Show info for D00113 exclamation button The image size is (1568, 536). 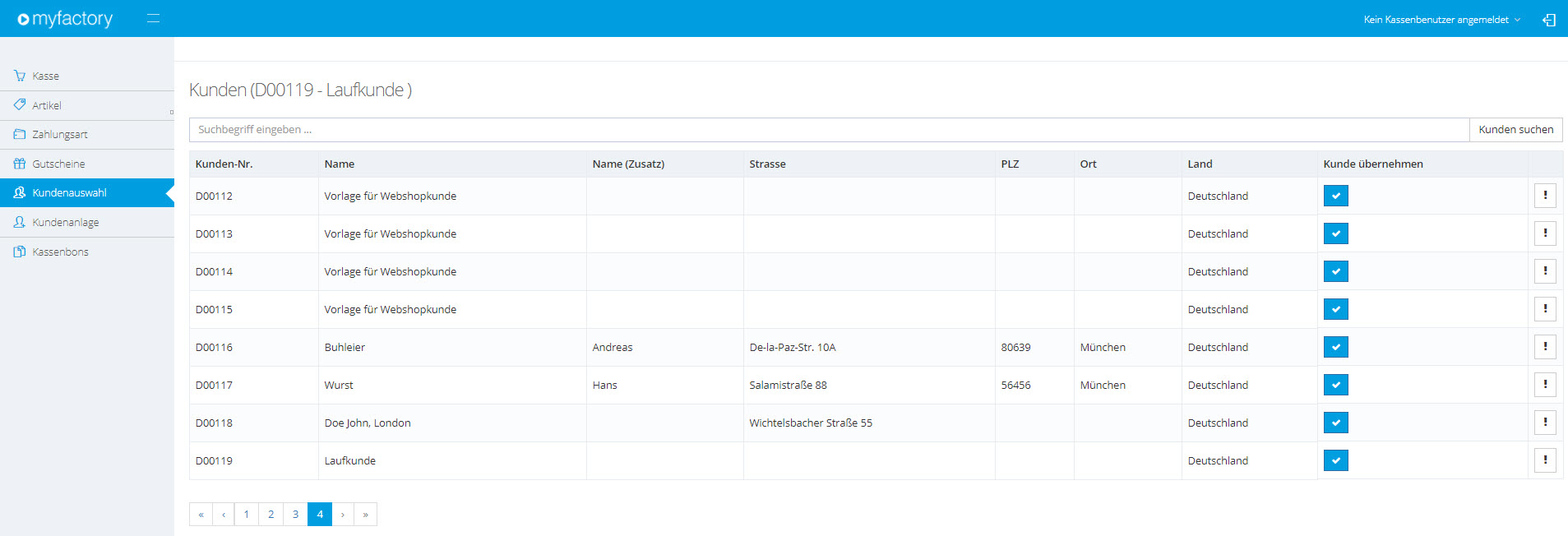(1545, 233)
